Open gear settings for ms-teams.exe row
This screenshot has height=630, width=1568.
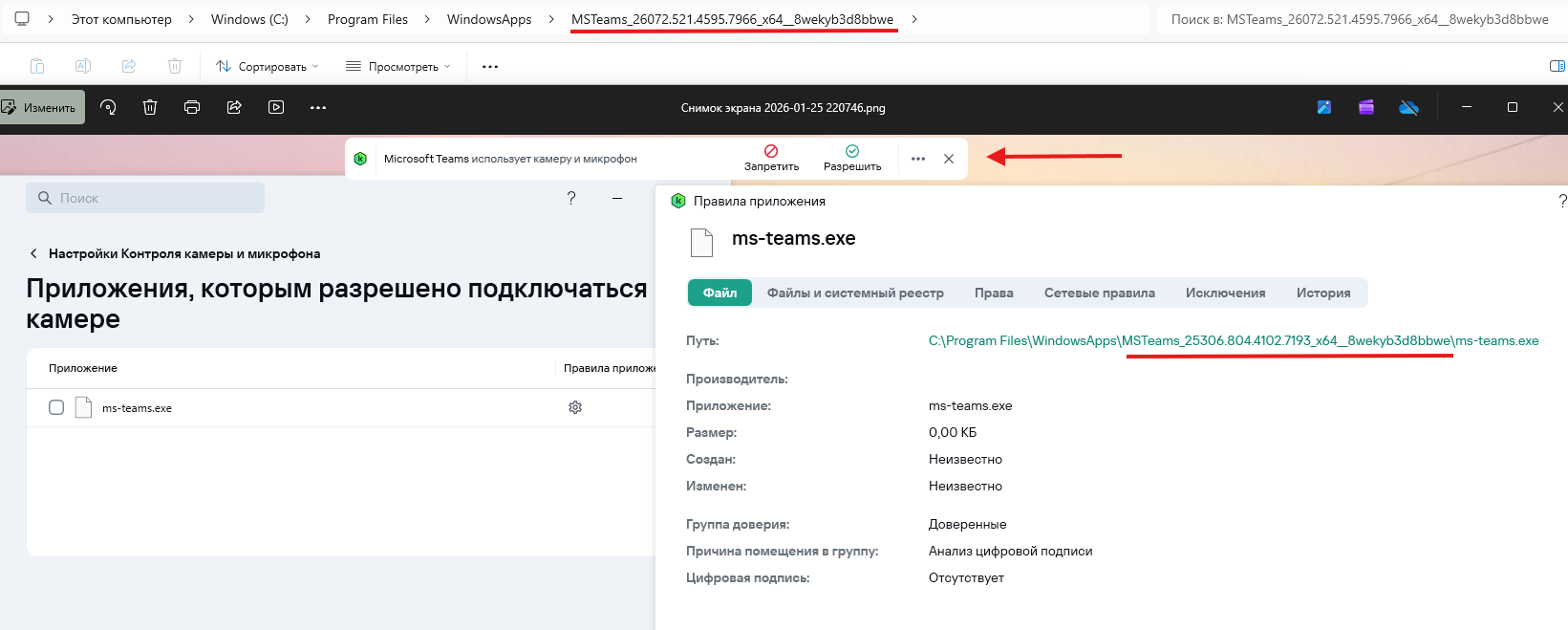pyautogui.click(x=575, y=407)
